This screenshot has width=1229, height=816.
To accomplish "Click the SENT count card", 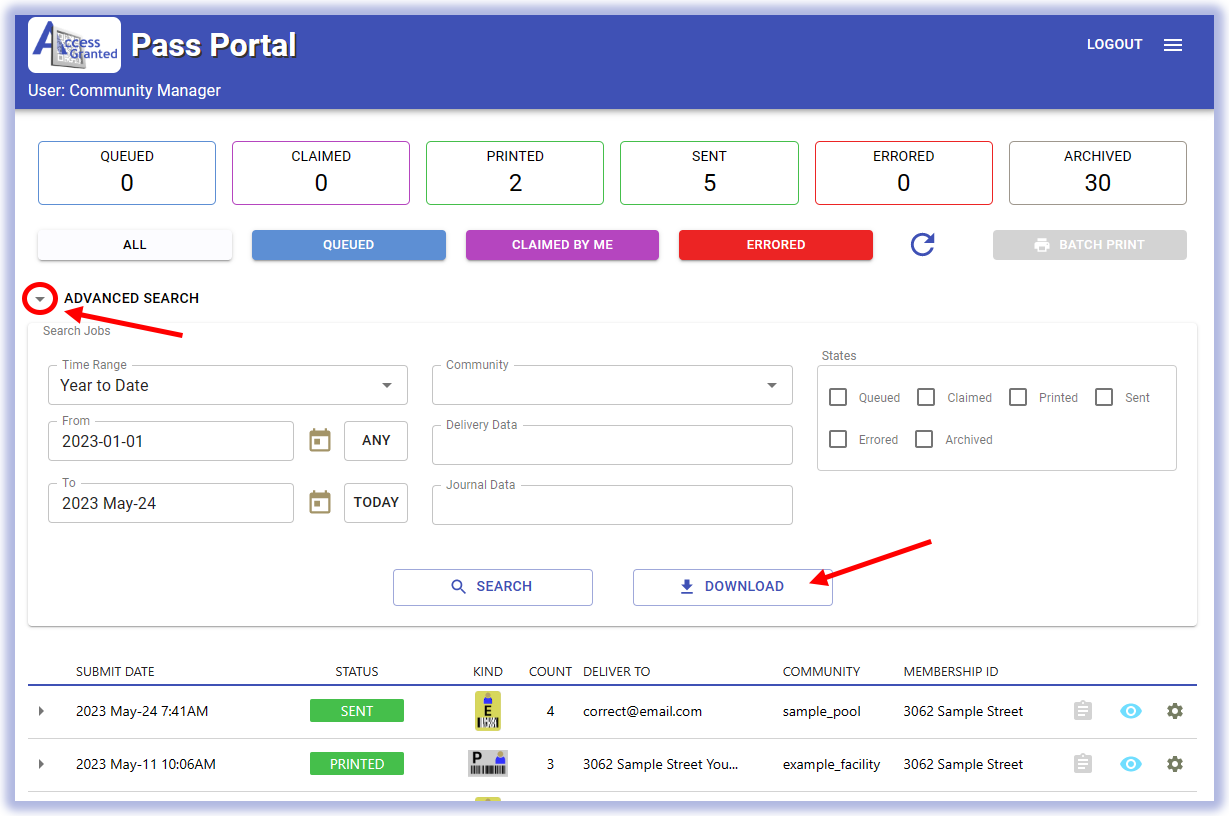I will point(709,173).
